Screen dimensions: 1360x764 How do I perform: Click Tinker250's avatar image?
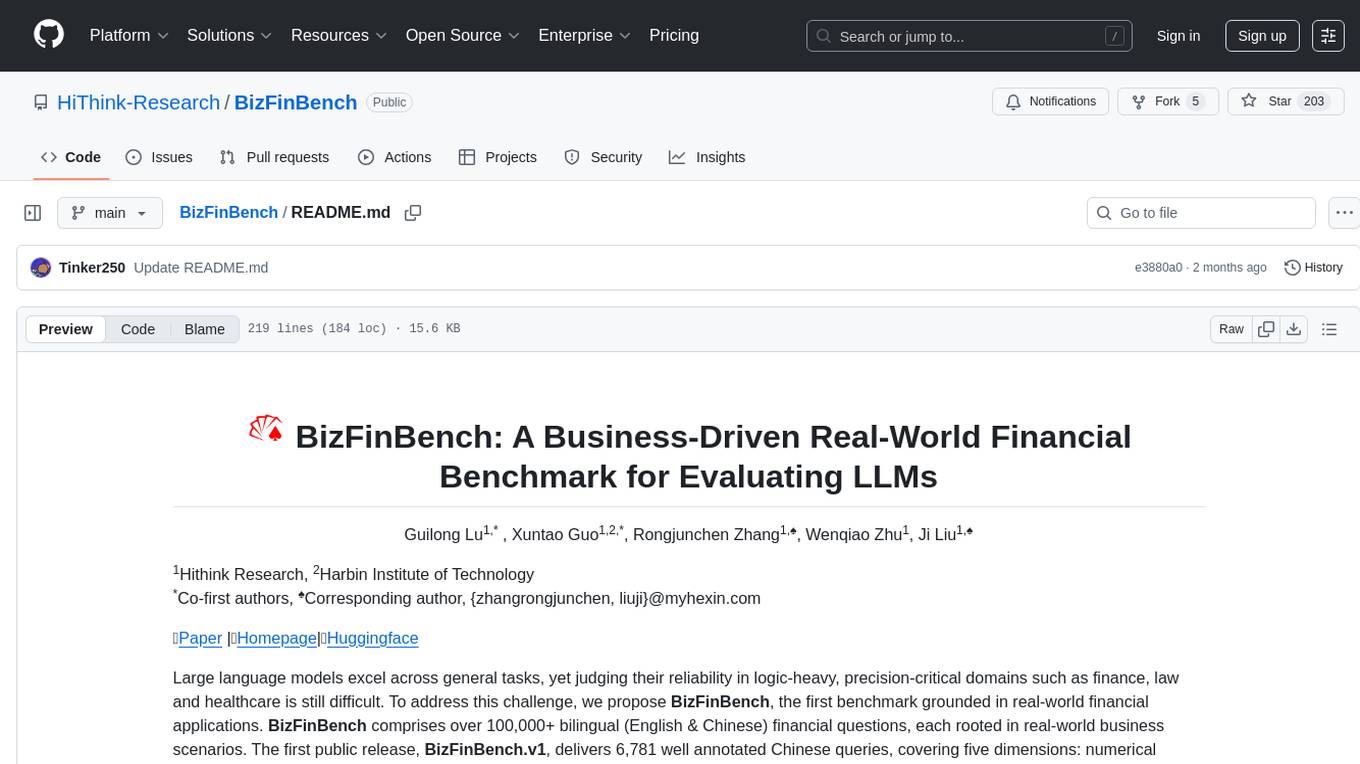click(x=41, y=268)
